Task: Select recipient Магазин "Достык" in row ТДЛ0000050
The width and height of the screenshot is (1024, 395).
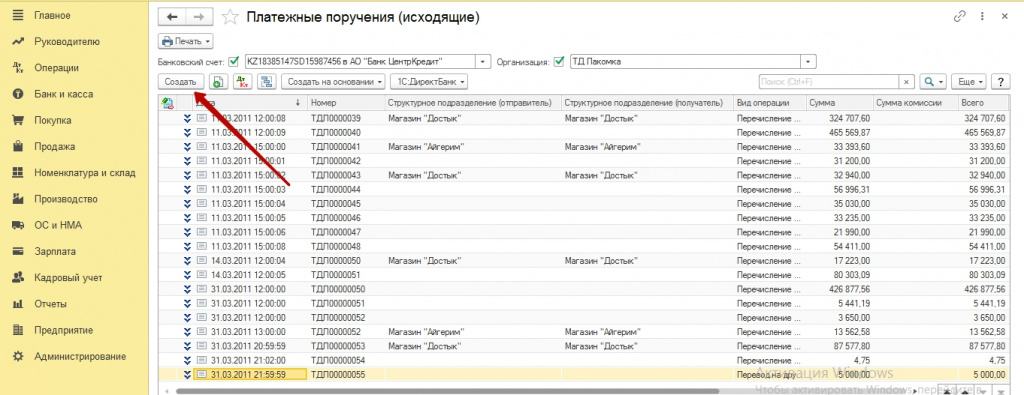Action: (601, 261)
